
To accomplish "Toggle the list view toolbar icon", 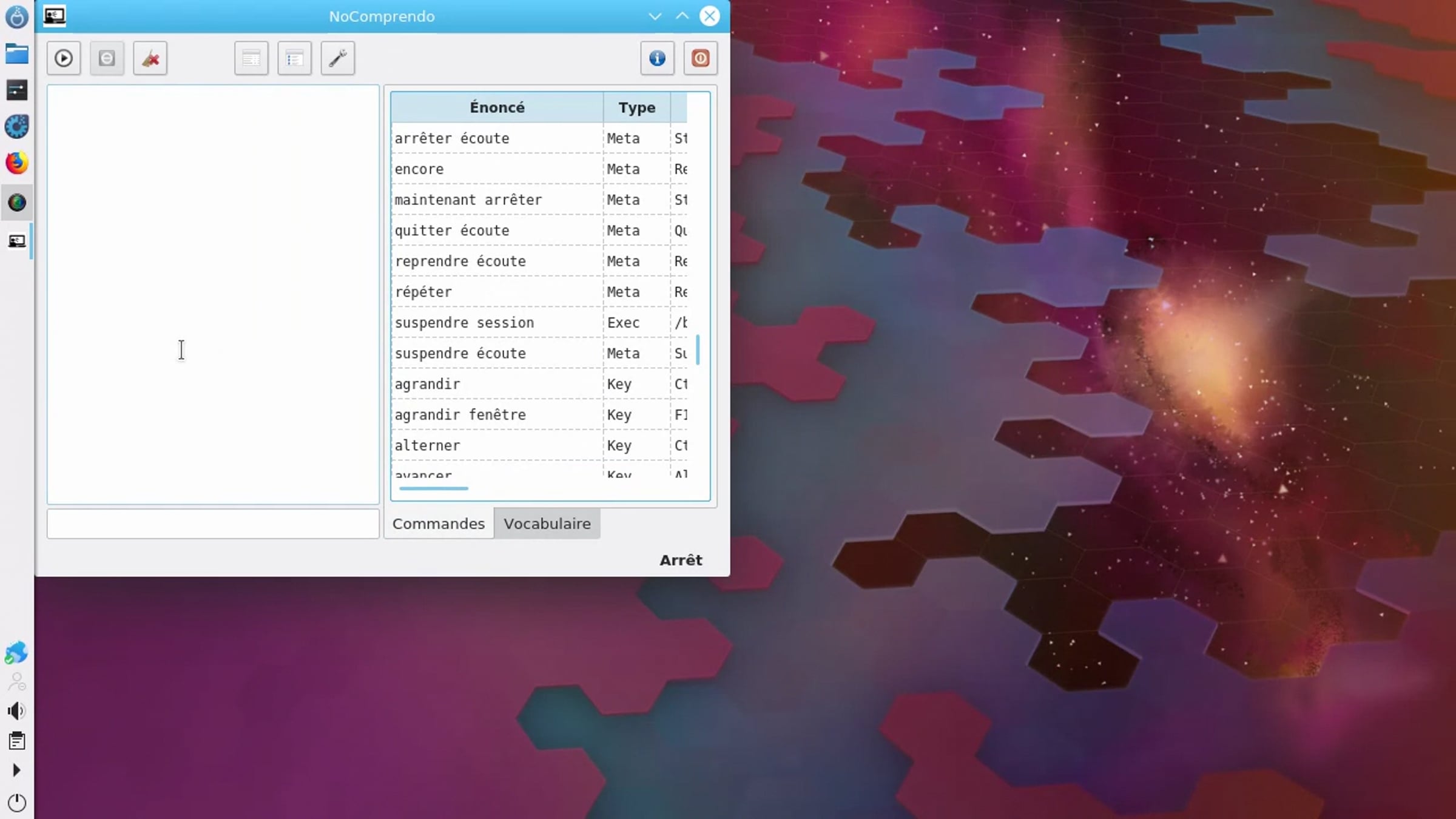I will click(295, 58).
